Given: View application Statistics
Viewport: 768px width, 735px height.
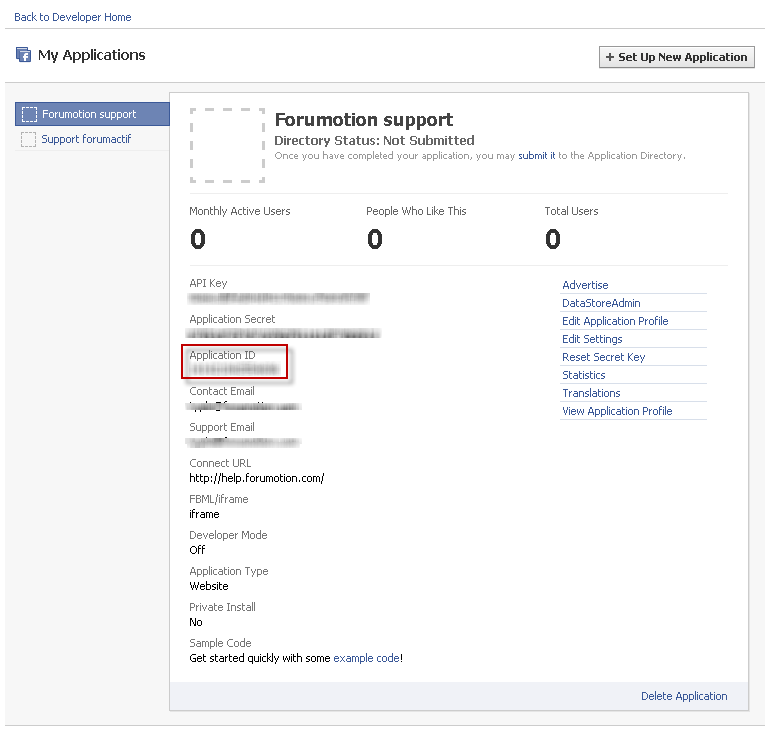Looking at the screenshot, I should point(584,375).
